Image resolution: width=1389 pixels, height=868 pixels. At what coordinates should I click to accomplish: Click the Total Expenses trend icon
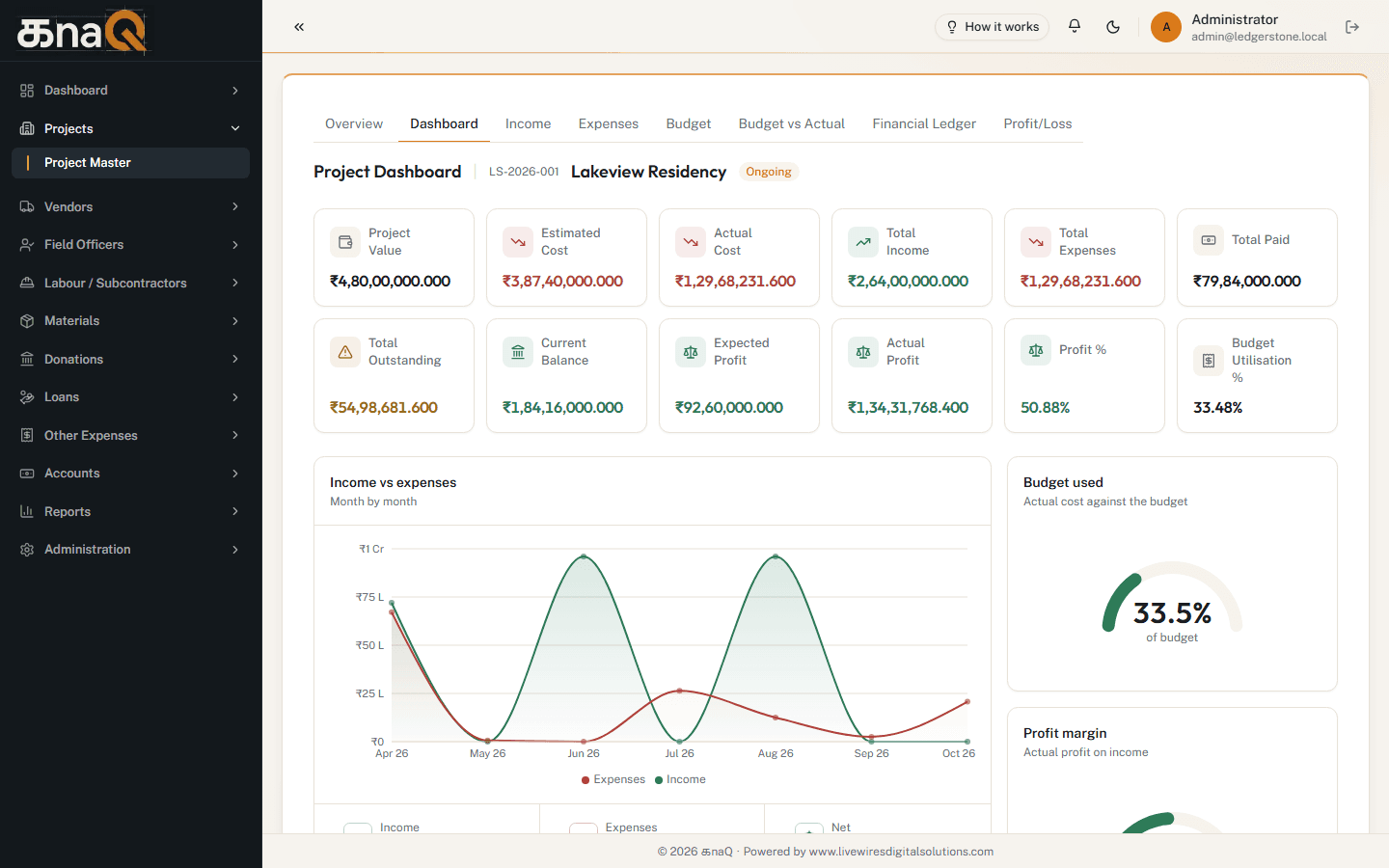click(1036, 242)
